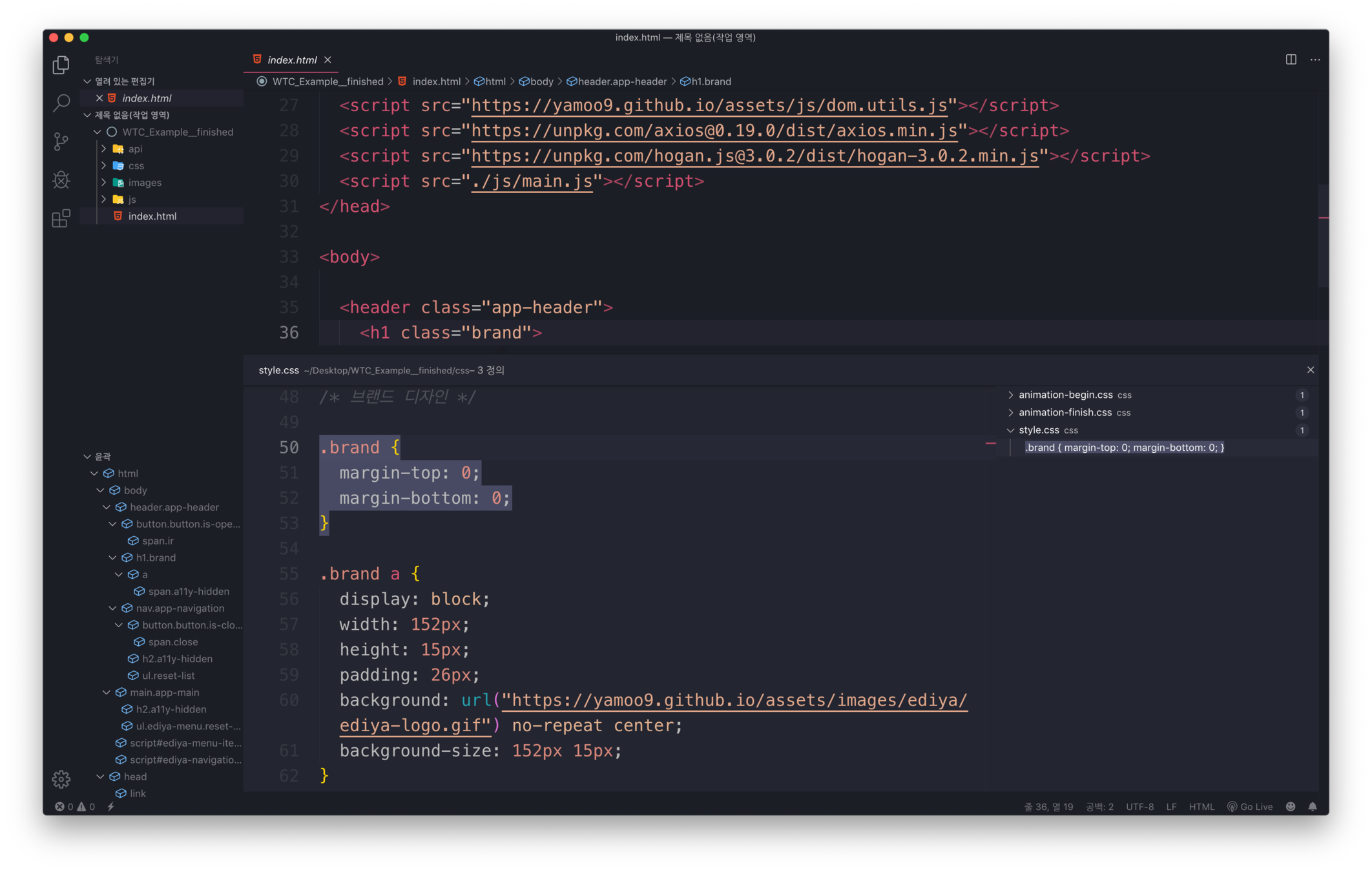1372x872 pixels.
Task: Collapse the 윤곽 outline section
Action: (x=88, y=456)
